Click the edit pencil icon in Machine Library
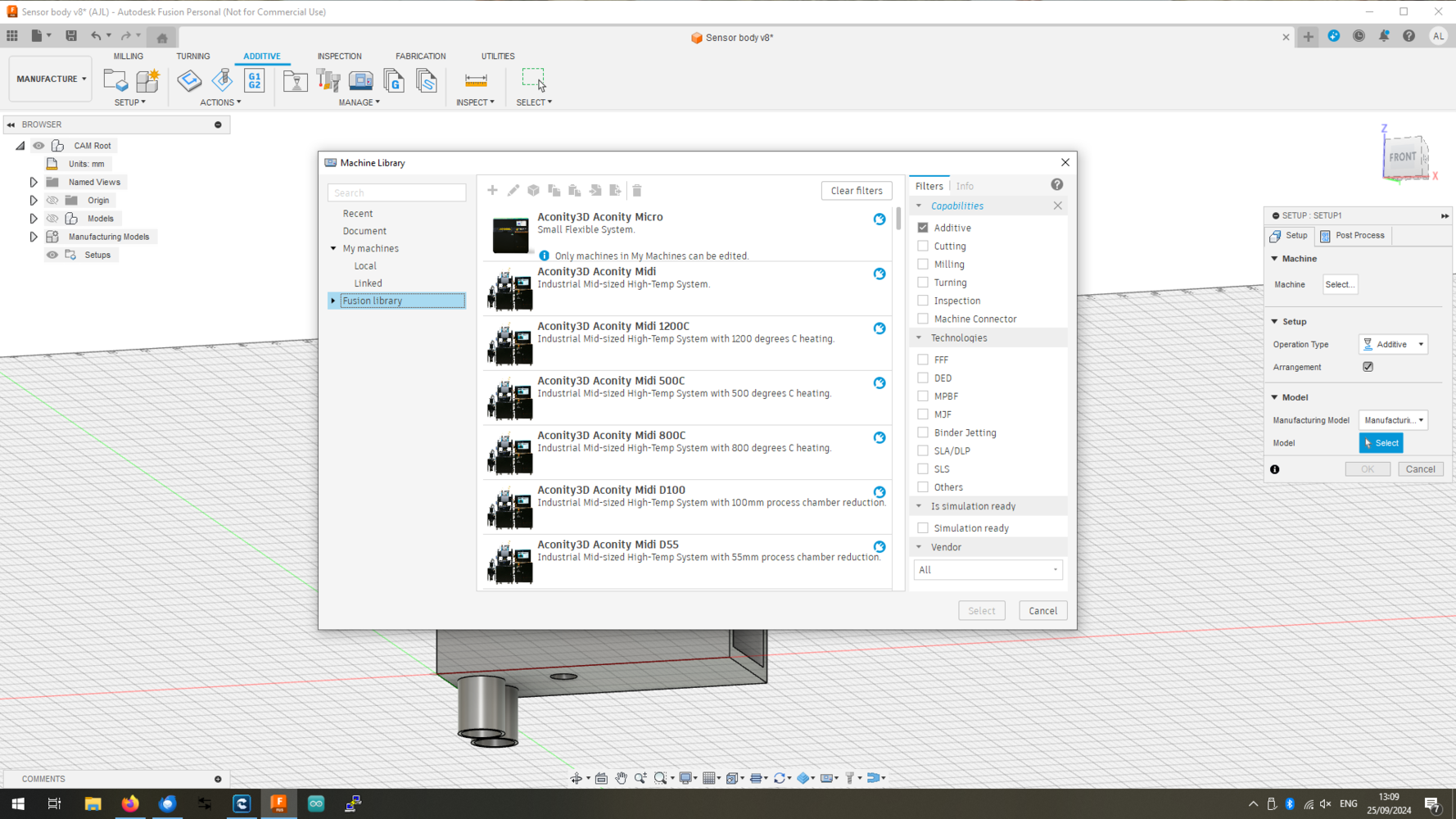The width and height of the screenshot is (1456, 819). click(513, 190)
